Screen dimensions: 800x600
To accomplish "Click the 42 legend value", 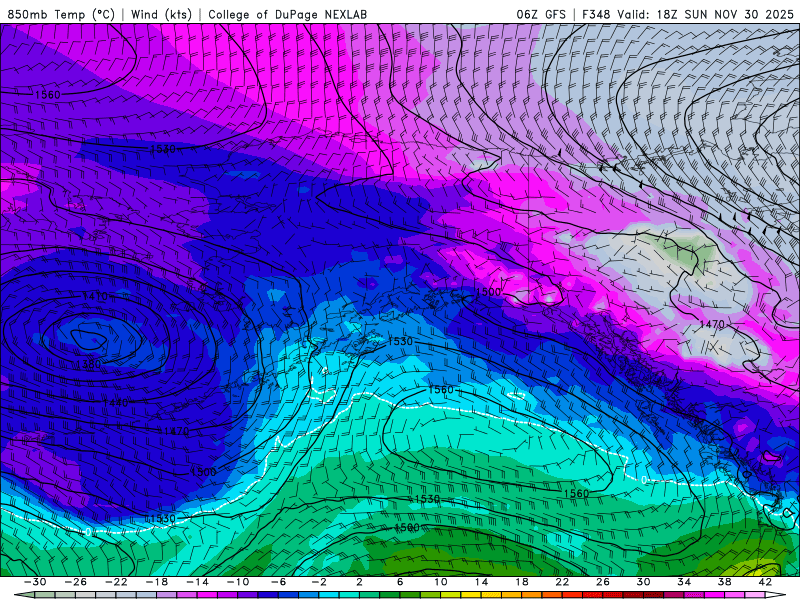I will 765,582.
